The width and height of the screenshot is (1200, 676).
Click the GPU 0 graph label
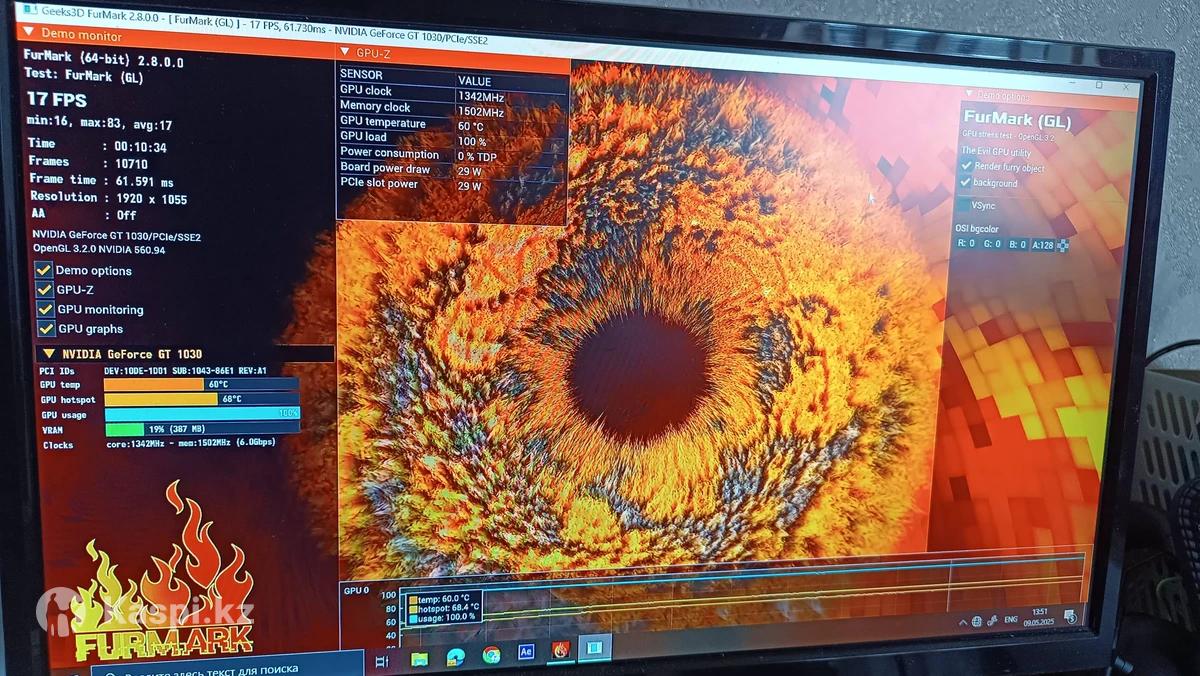pyautogui.click(x=357, y=590)
